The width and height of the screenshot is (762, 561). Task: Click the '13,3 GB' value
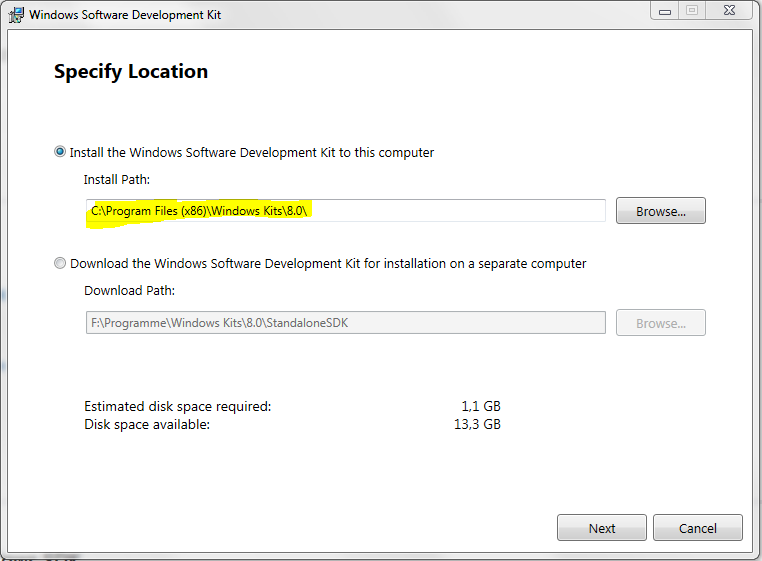[x=477, y=424]
